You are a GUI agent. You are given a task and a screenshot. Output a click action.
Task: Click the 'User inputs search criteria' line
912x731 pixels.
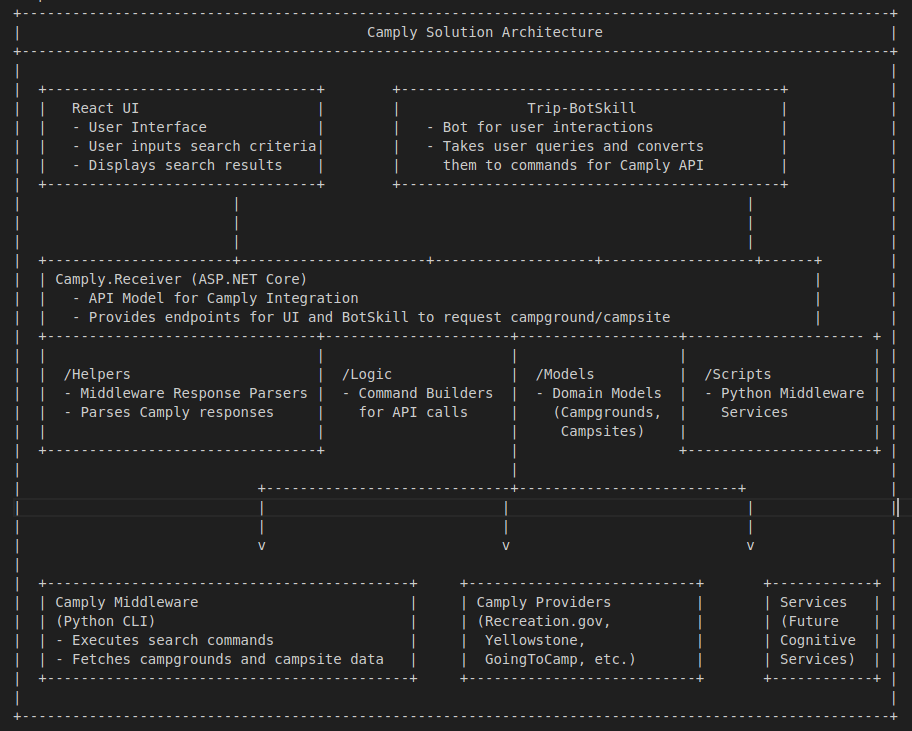coord(202,147)
